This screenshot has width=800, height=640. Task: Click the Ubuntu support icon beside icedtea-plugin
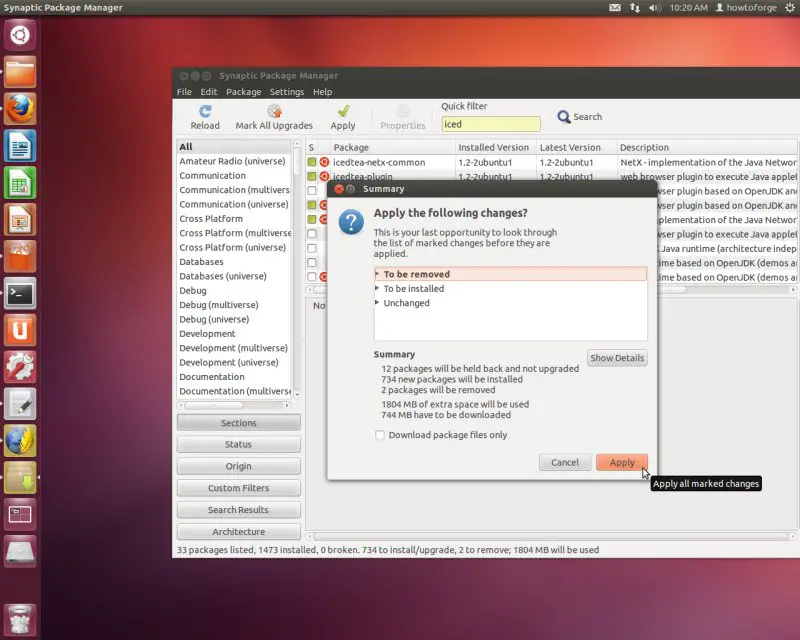(324, 177)
